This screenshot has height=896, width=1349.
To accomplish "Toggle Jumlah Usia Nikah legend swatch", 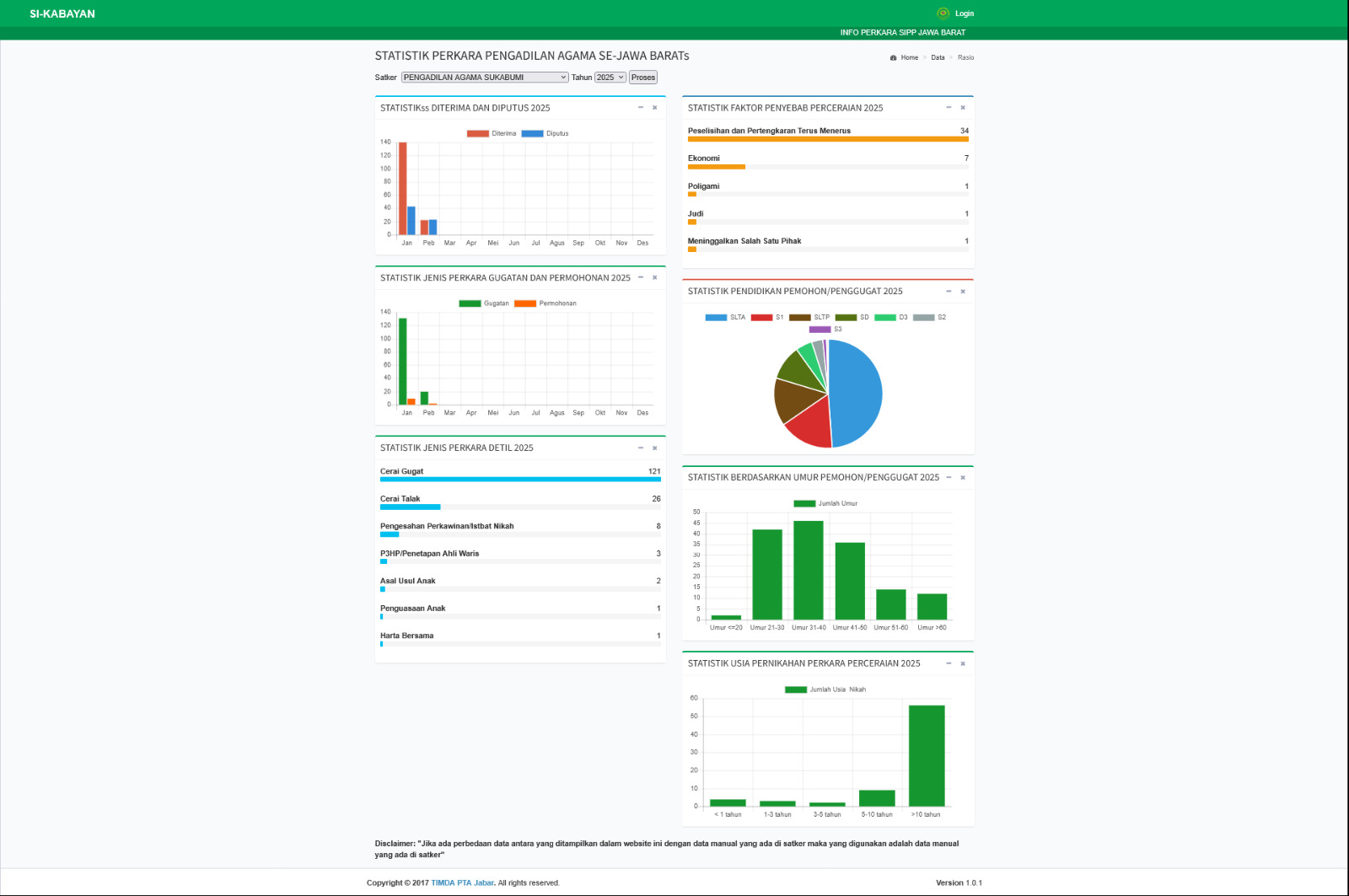I will click(796, 690).
